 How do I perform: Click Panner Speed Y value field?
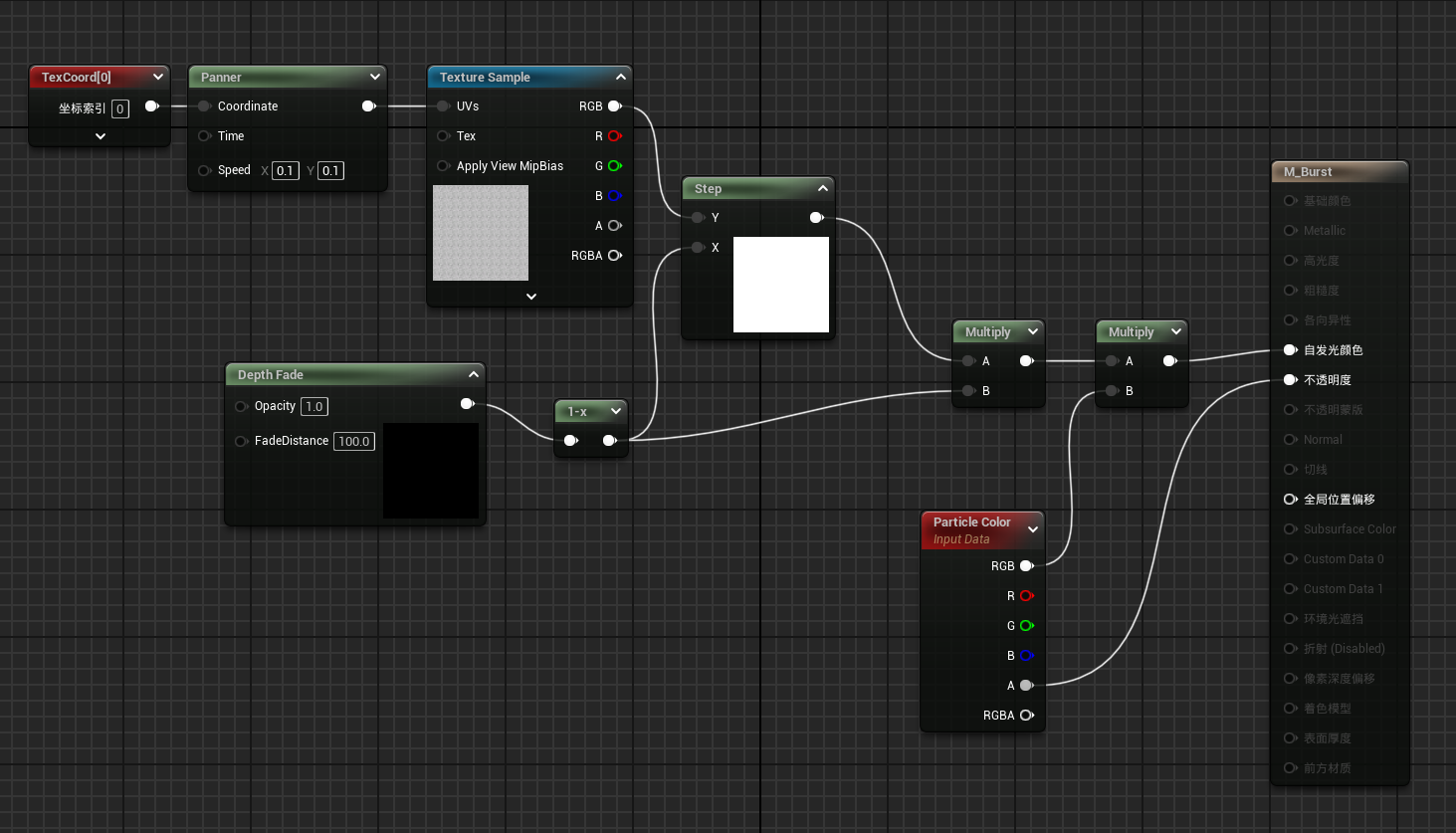coord(331,170)
